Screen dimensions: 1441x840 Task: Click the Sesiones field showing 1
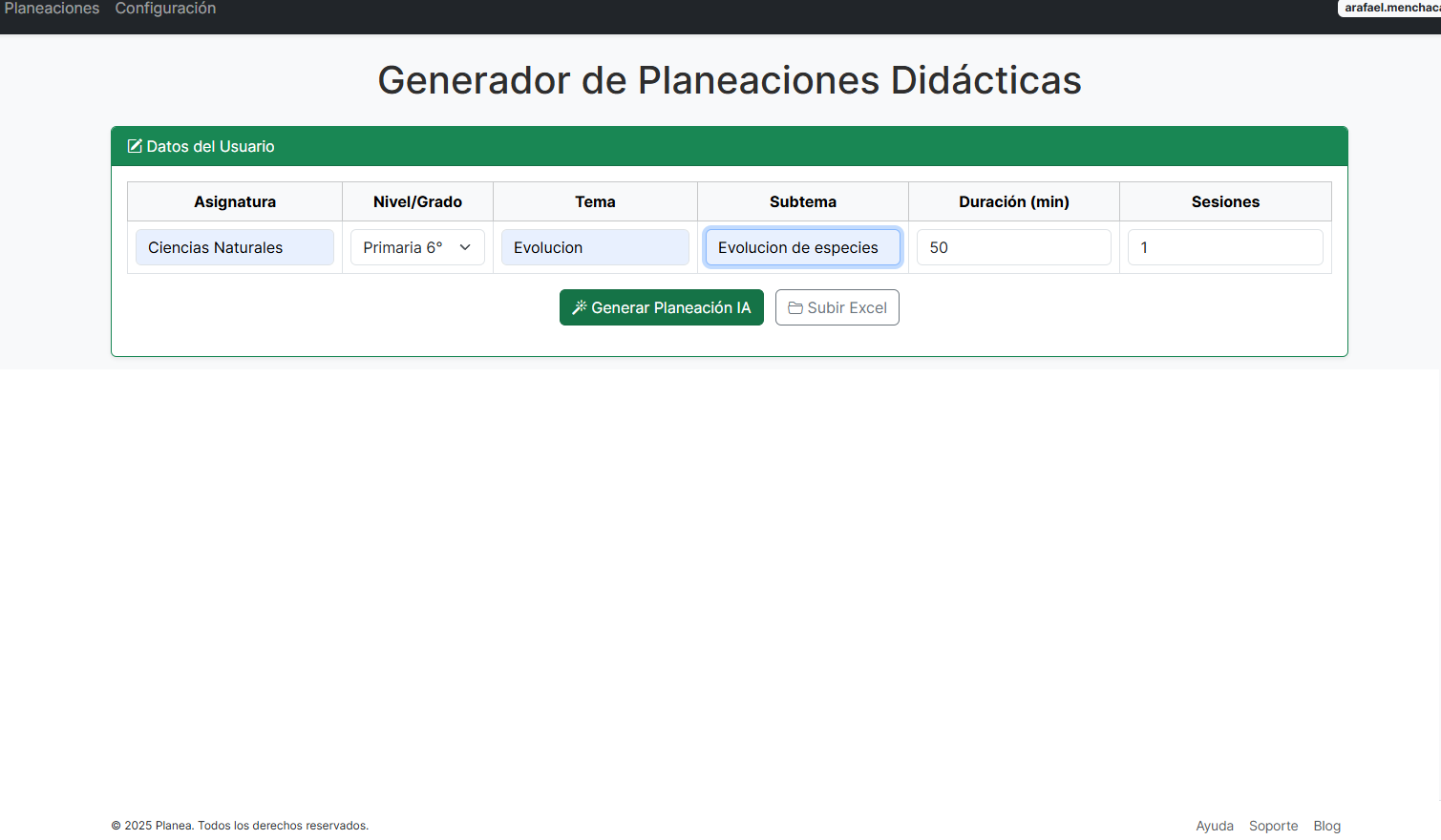(1224, 246)
